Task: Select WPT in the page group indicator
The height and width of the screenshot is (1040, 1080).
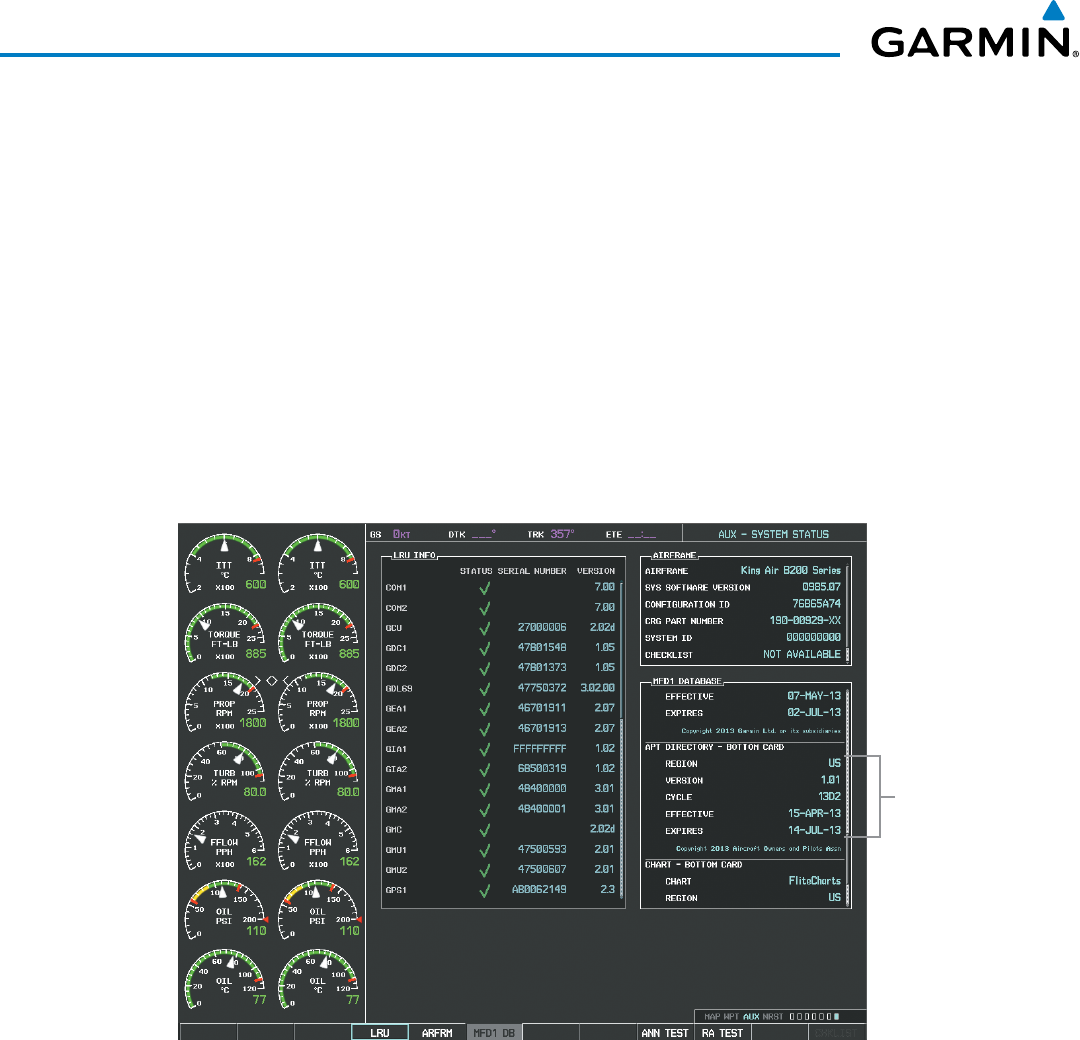Action: (731, 1017)
